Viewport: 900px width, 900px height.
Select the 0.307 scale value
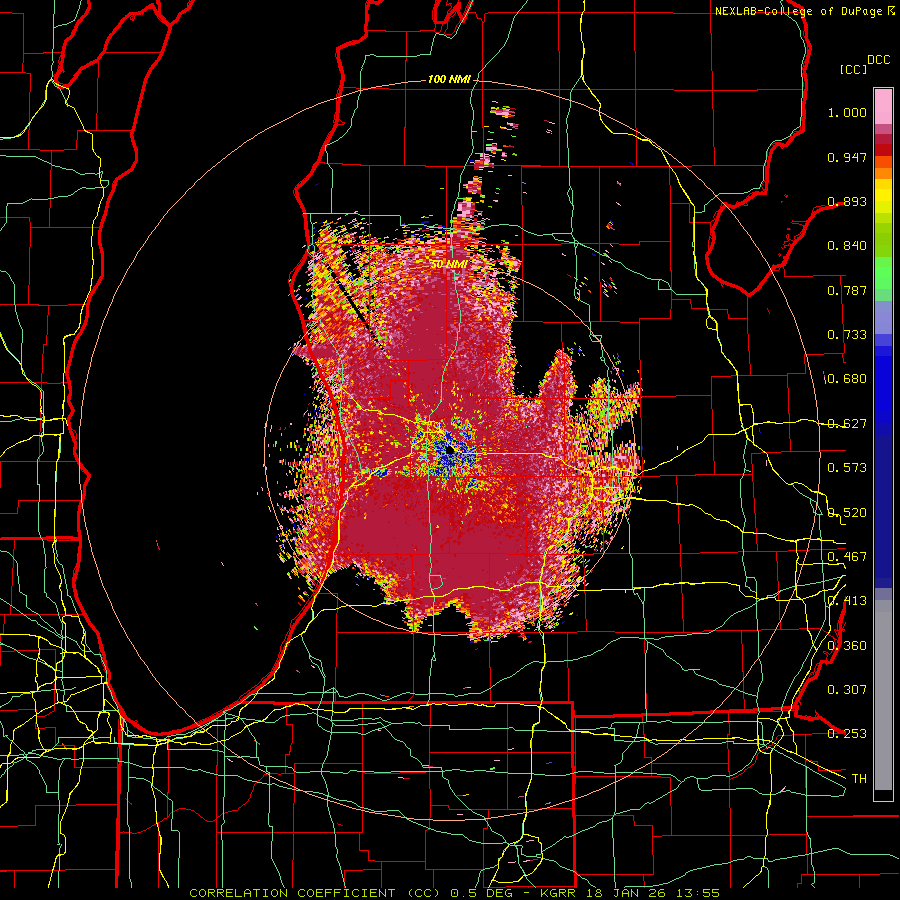click(x=847, y=690)
